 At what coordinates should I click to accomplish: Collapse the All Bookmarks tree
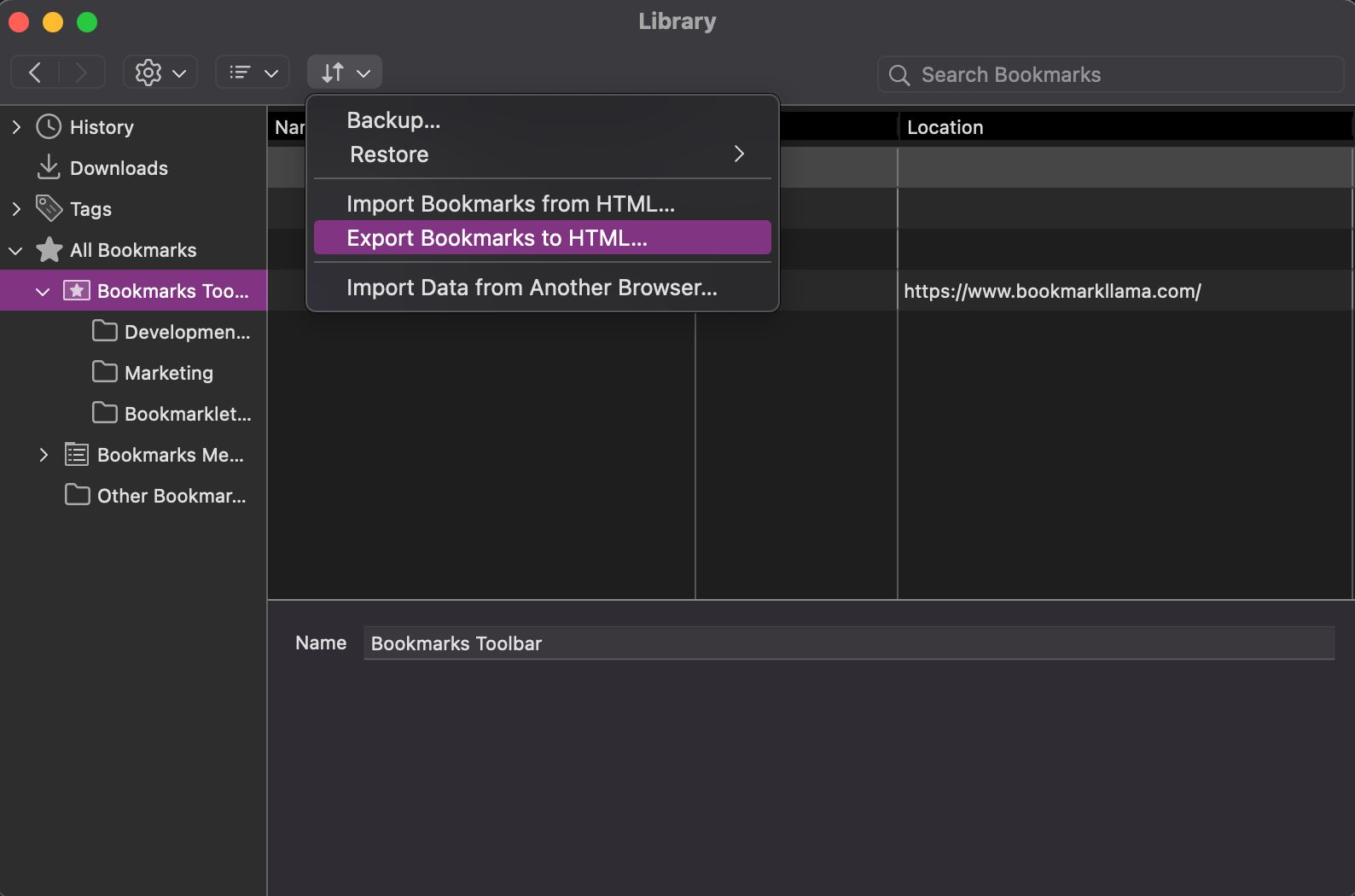pos(15,250)
